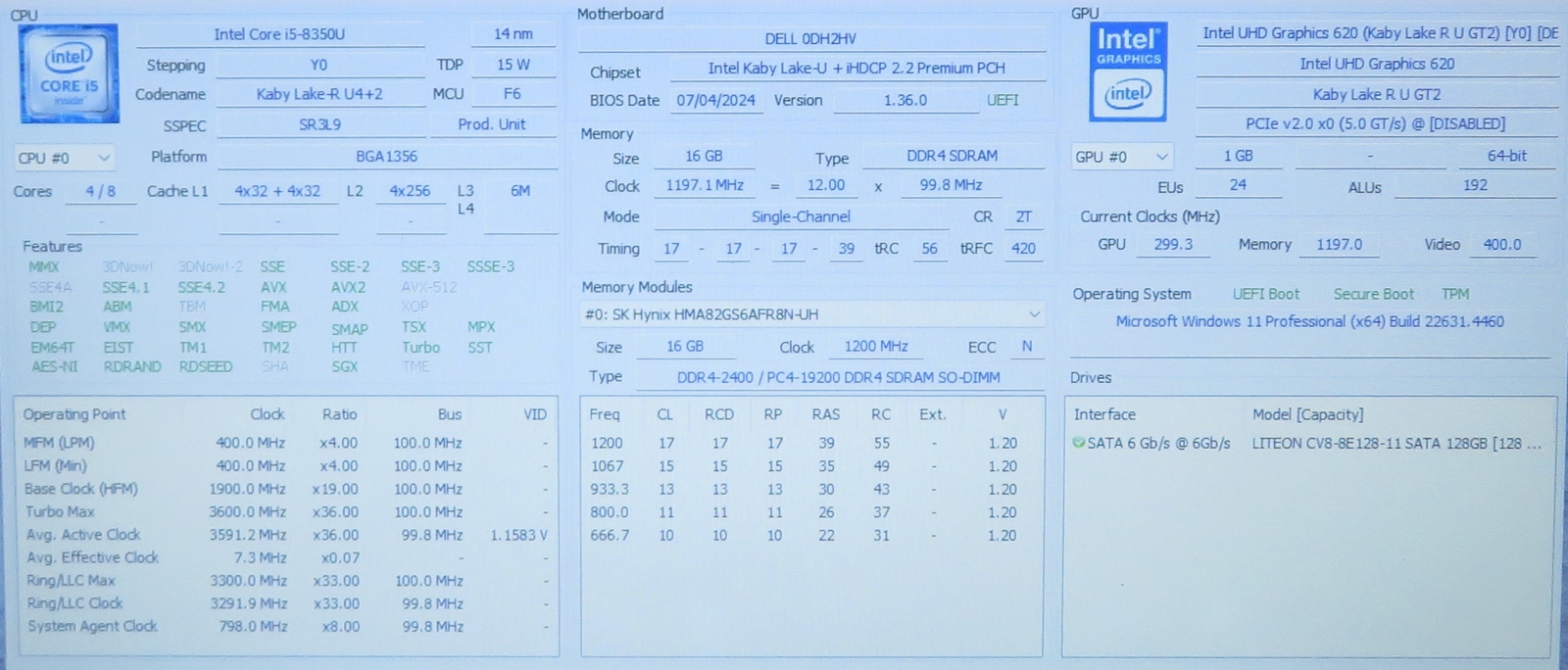Click the Intel Core i5 logo
The image size is (1568, 670).
[x=69, y=73]
